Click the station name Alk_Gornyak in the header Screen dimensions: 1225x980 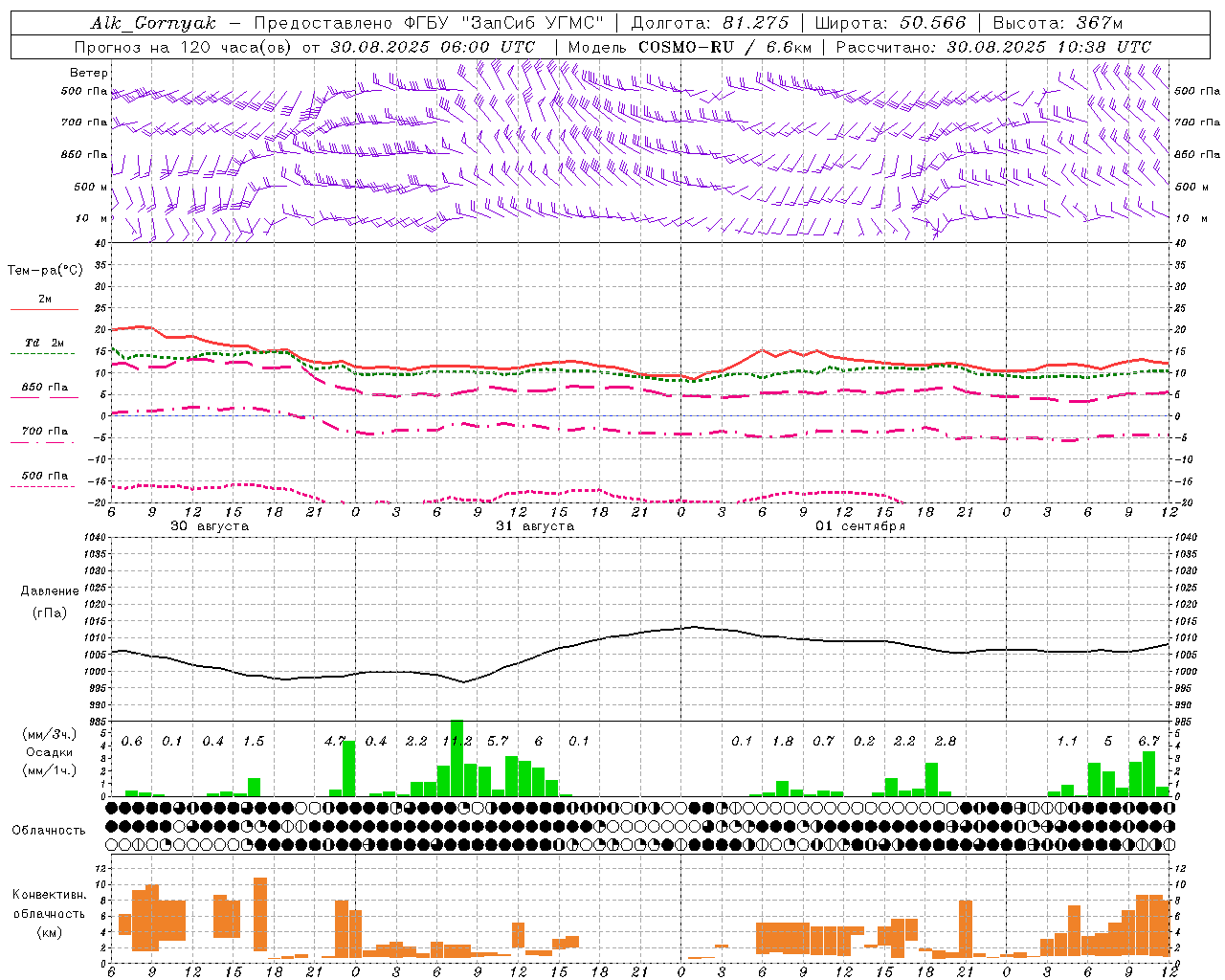(153, 23)
